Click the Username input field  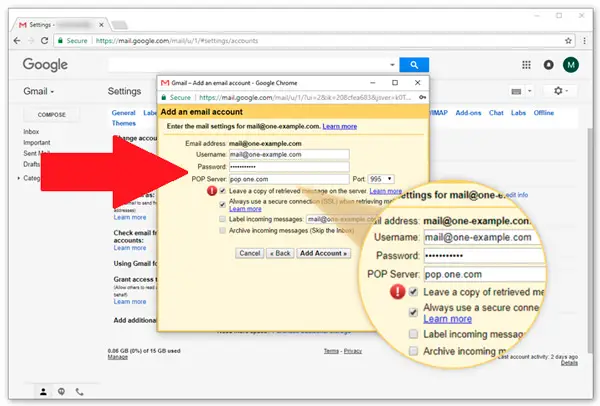pyautogui.click(x=289, y=155)
